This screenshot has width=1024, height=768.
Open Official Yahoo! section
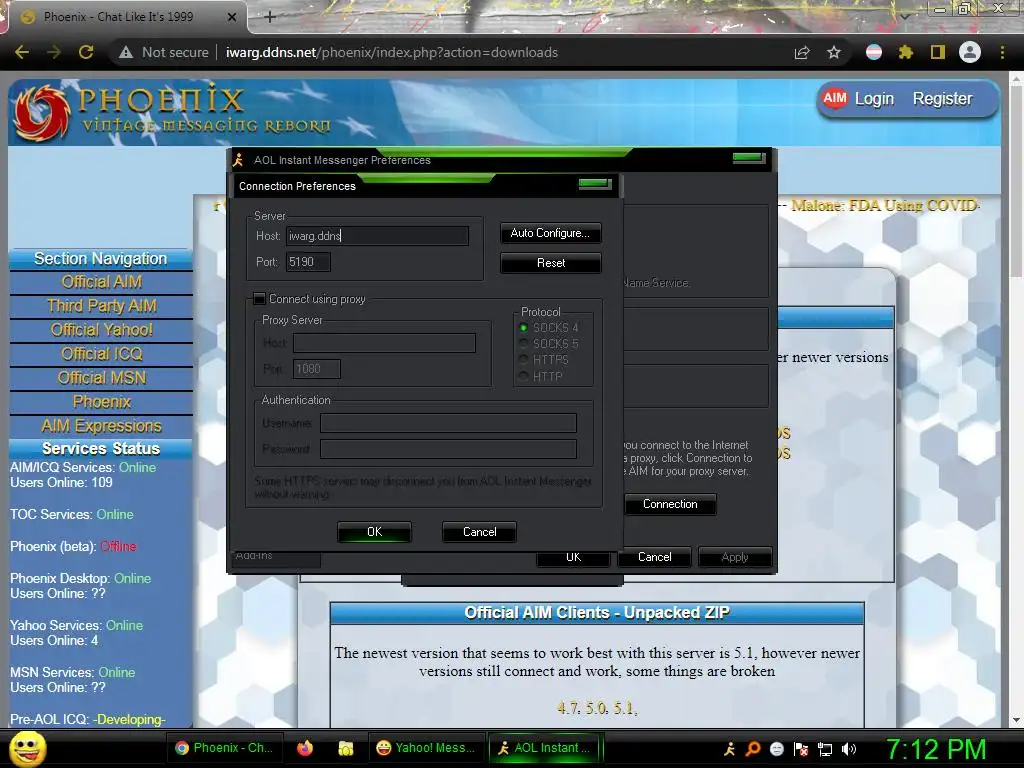[101, 330]
